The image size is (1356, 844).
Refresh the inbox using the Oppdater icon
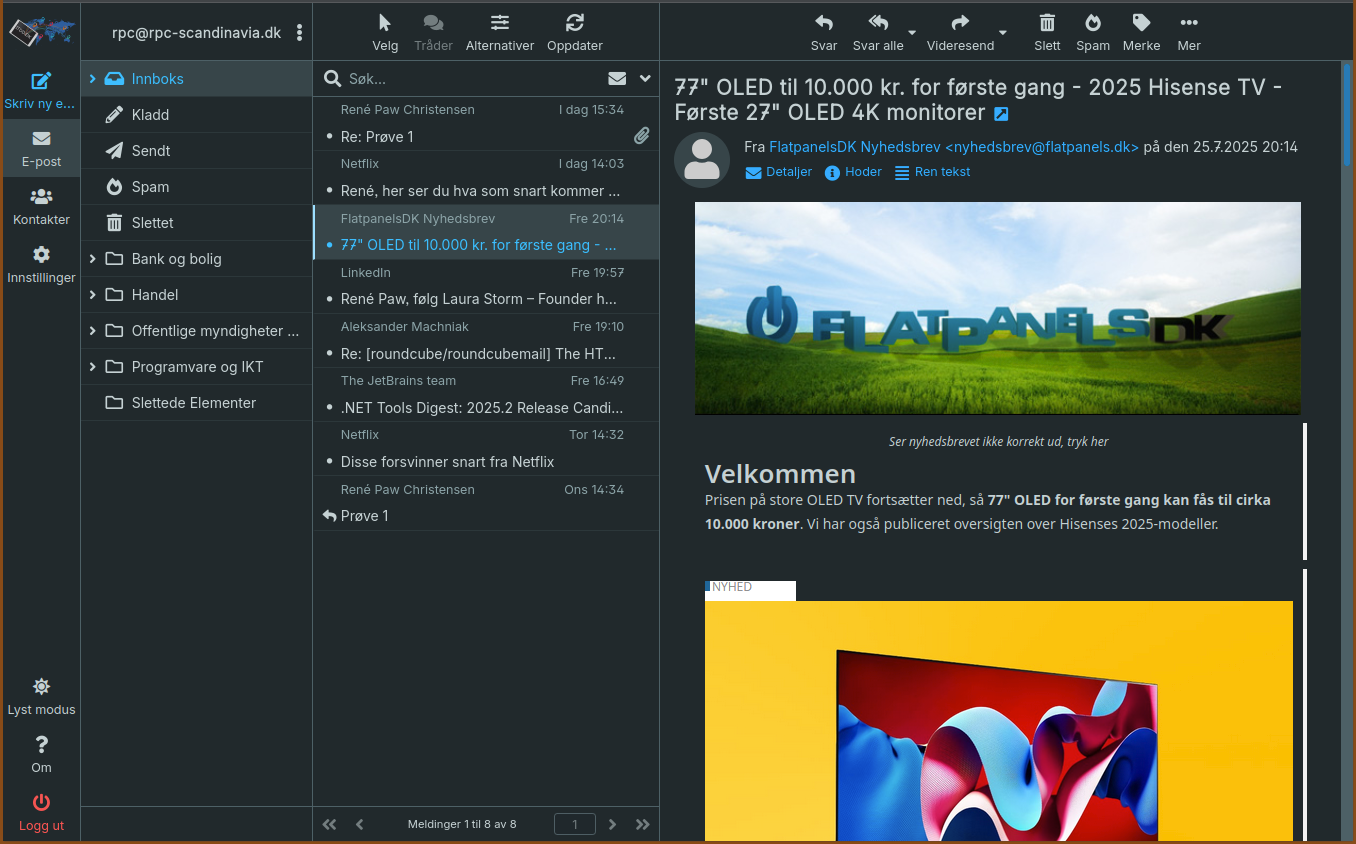click(x=574, y=31)
